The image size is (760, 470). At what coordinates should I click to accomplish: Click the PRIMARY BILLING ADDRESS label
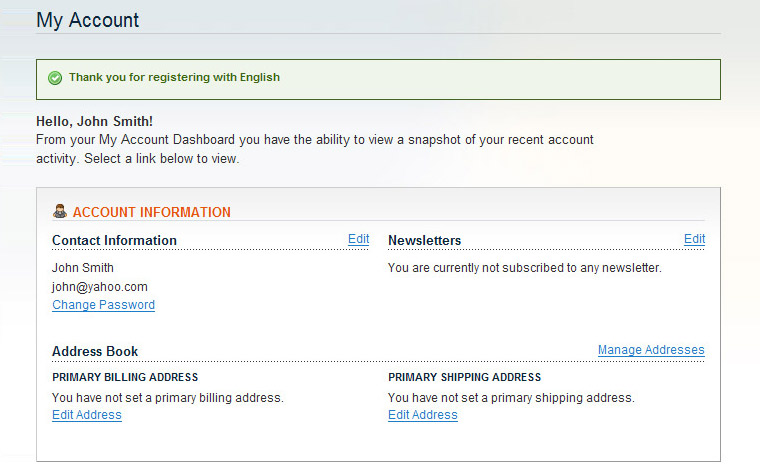click(125, 377)
